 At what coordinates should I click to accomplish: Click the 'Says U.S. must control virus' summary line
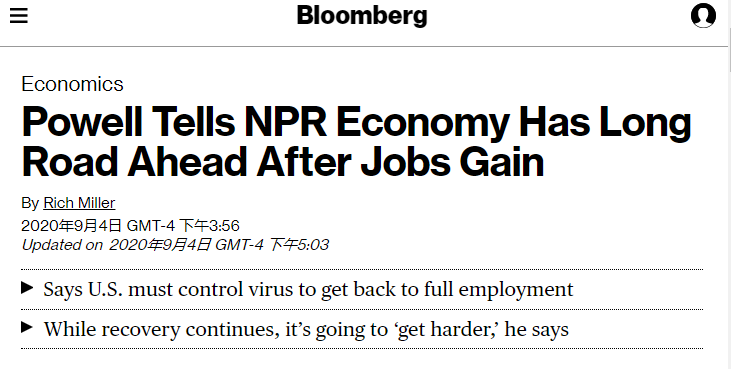[308, 289]
